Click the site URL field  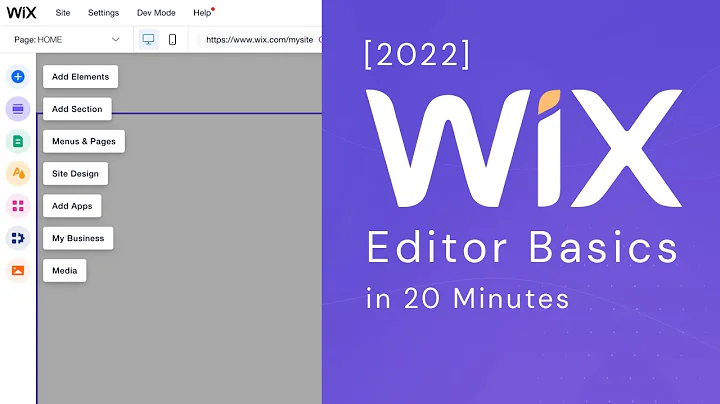click(260, 39)
